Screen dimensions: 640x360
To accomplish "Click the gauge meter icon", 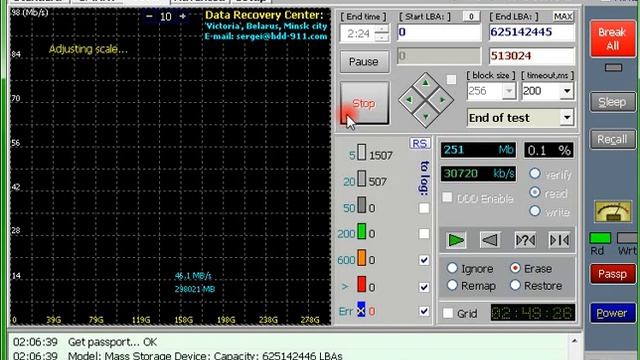I will click(x=613, y=211).
